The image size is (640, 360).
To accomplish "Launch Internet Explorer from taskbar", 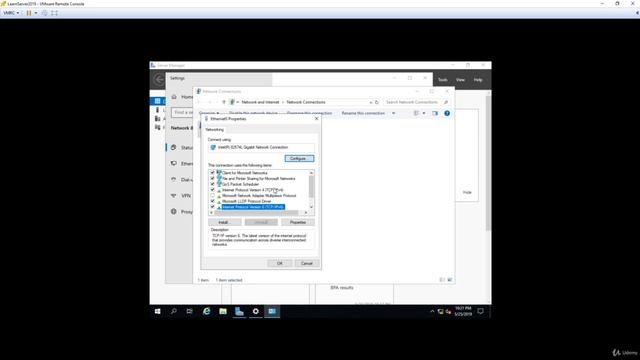I will [x=207, y=311].
